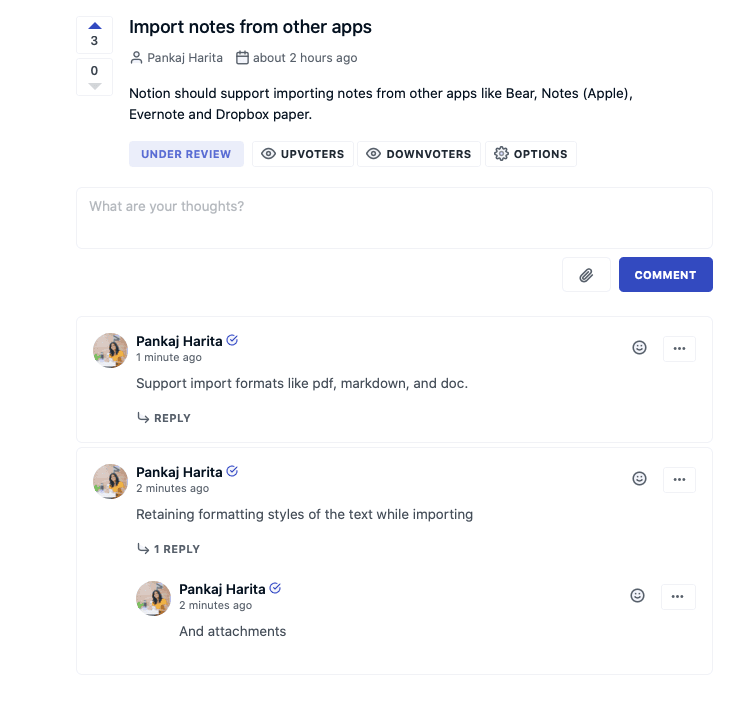The width and height of the screenshot is (737, 724).
Task: Open avatar of the 1 minute ago commenter
Action: (110, 350)
